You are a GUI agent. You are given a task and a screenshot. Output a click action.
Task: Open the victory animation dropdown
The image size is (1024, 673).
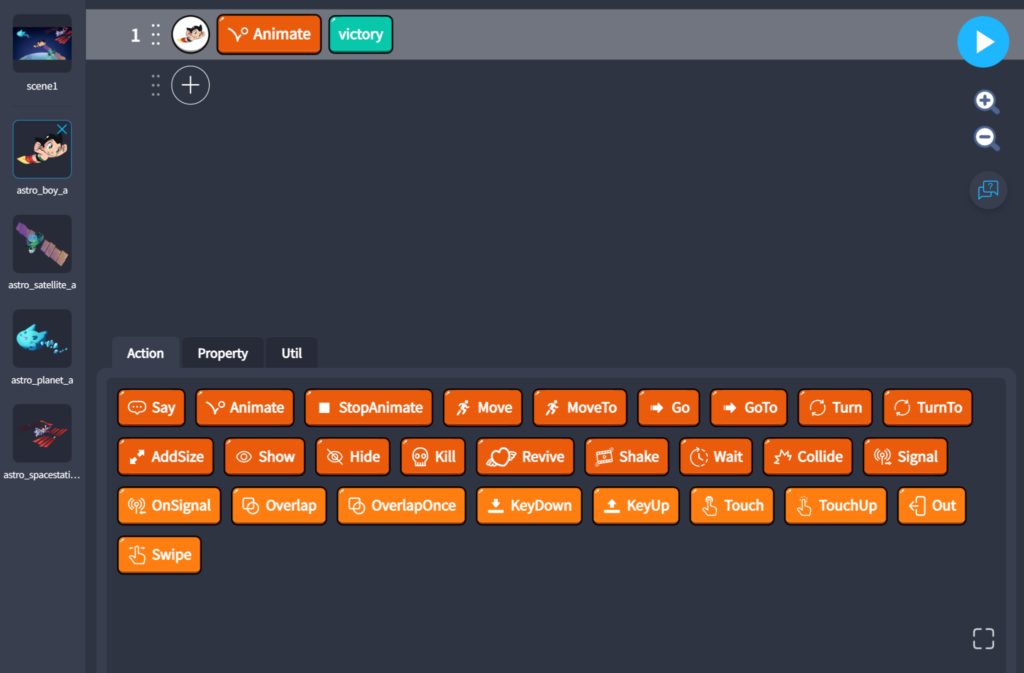click(360, 35)
